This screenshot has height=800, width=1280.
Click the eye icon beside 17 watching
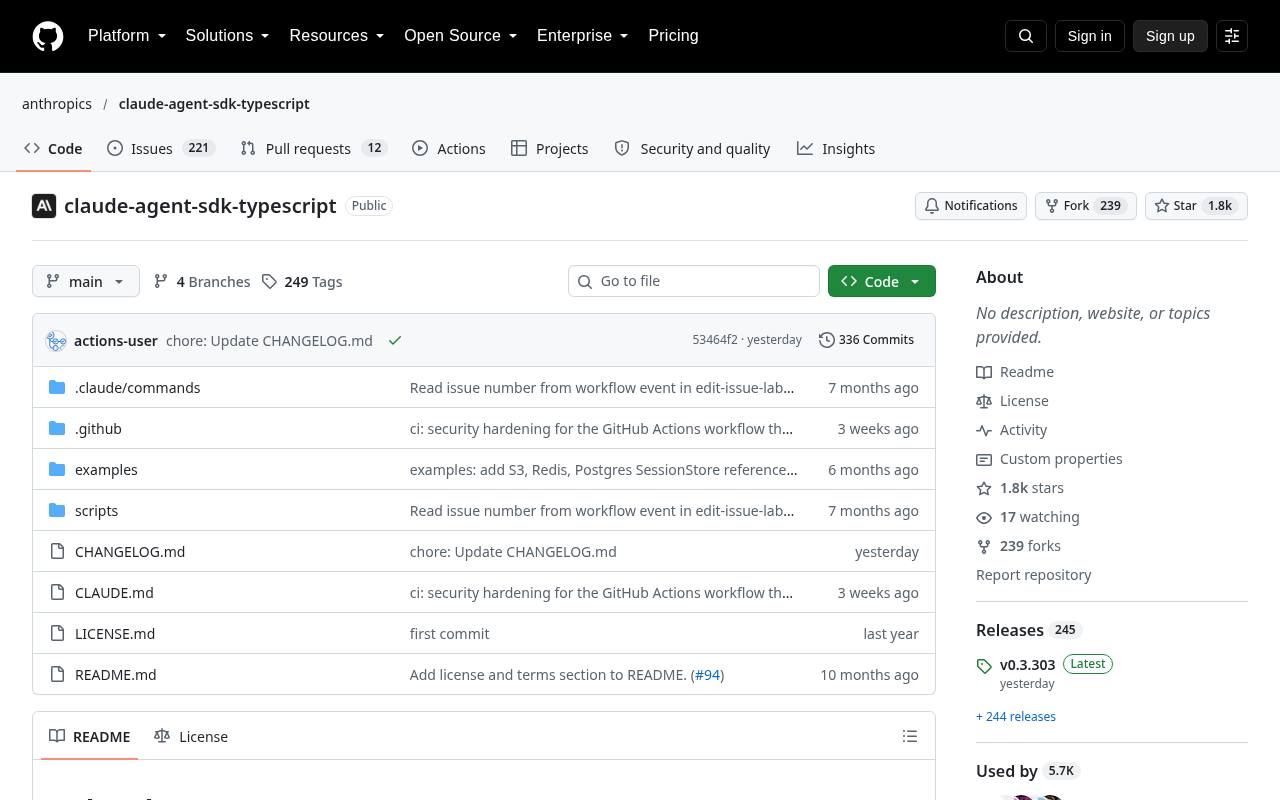coord(984,517)
